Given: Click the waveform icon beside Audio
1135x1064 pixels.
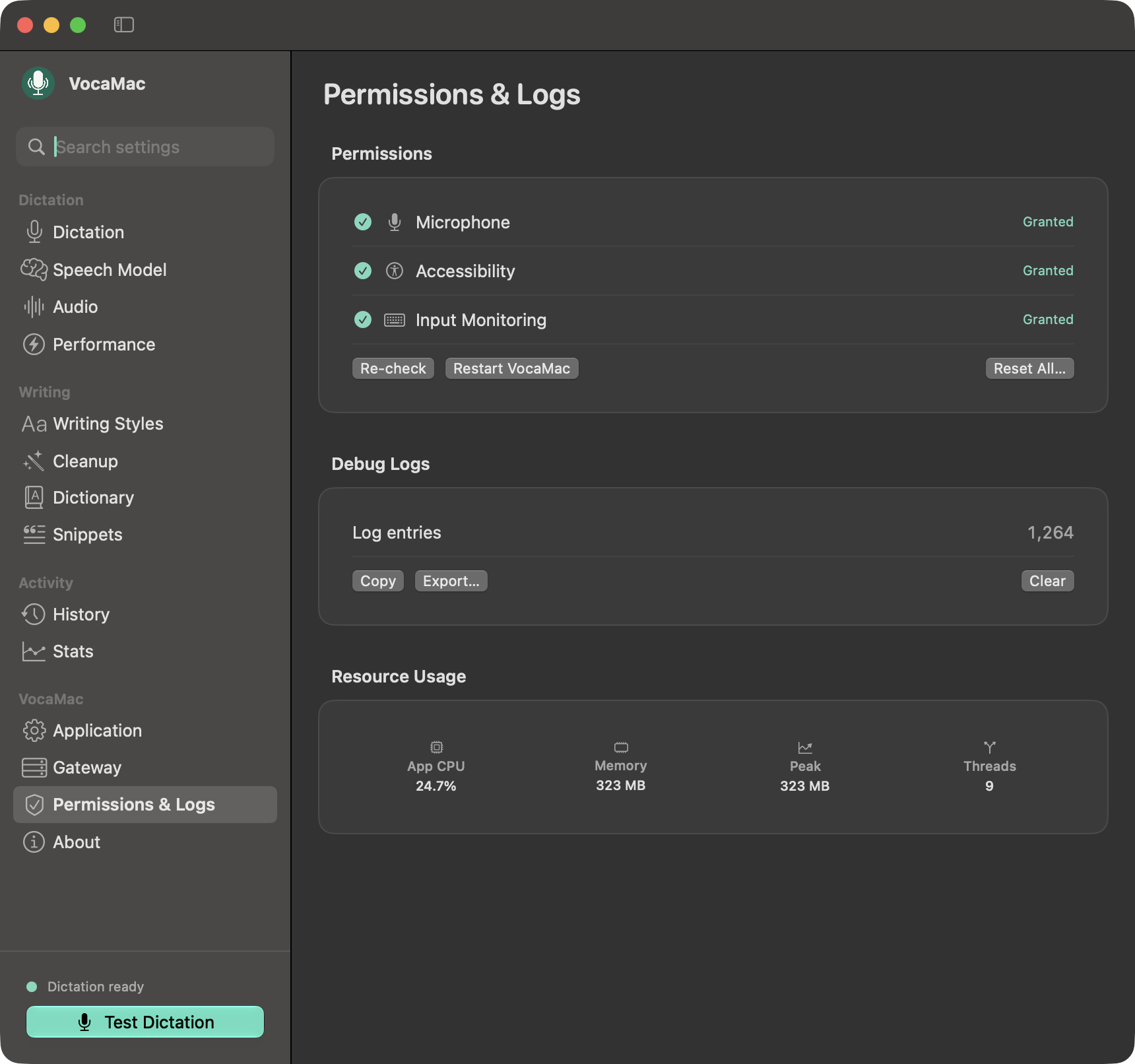Looking at the screenshot, I should coord(34,307).
